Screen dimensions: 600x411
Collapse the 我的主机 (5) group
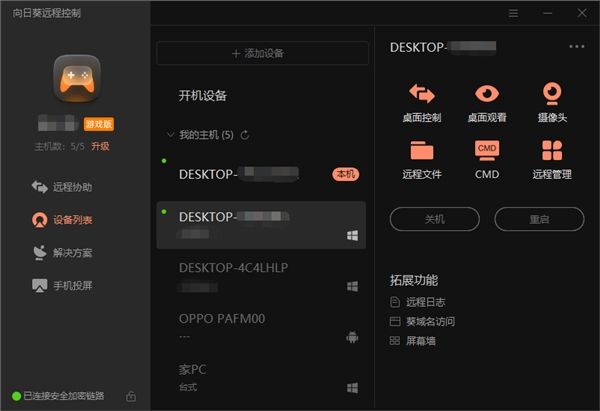169,134
